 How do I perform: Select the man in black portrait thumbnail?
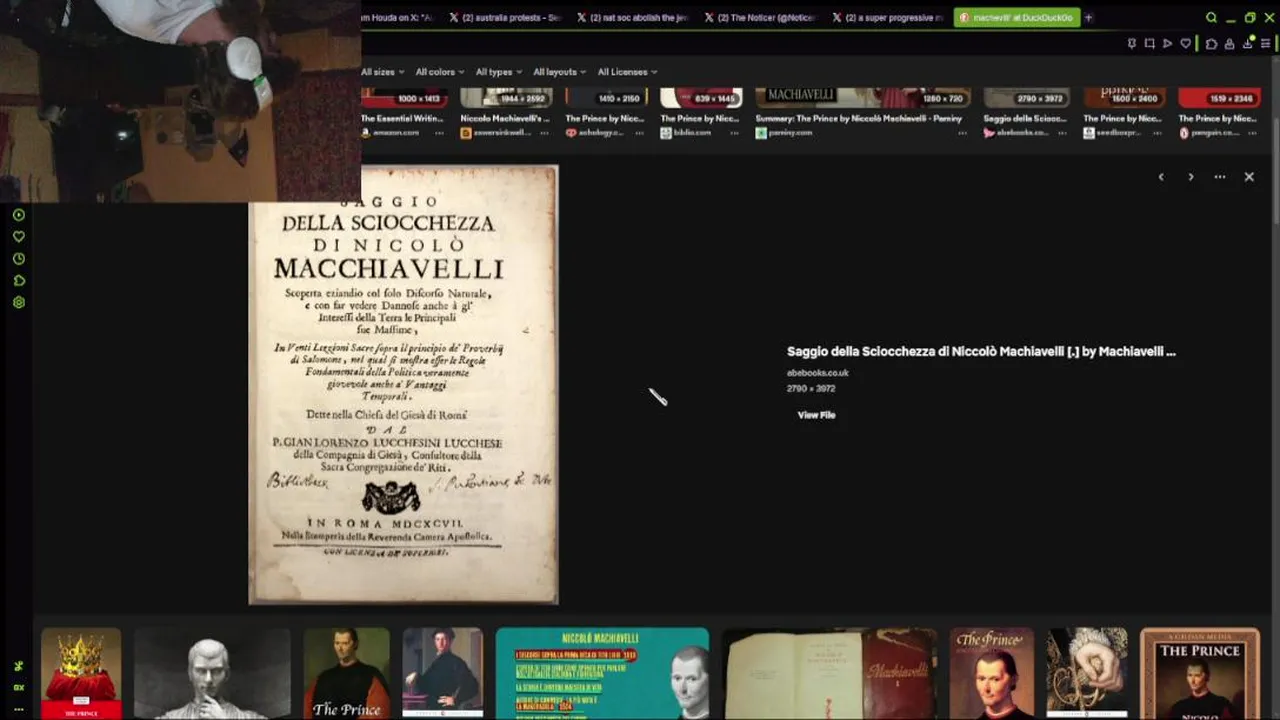click(x=443, y=673)
